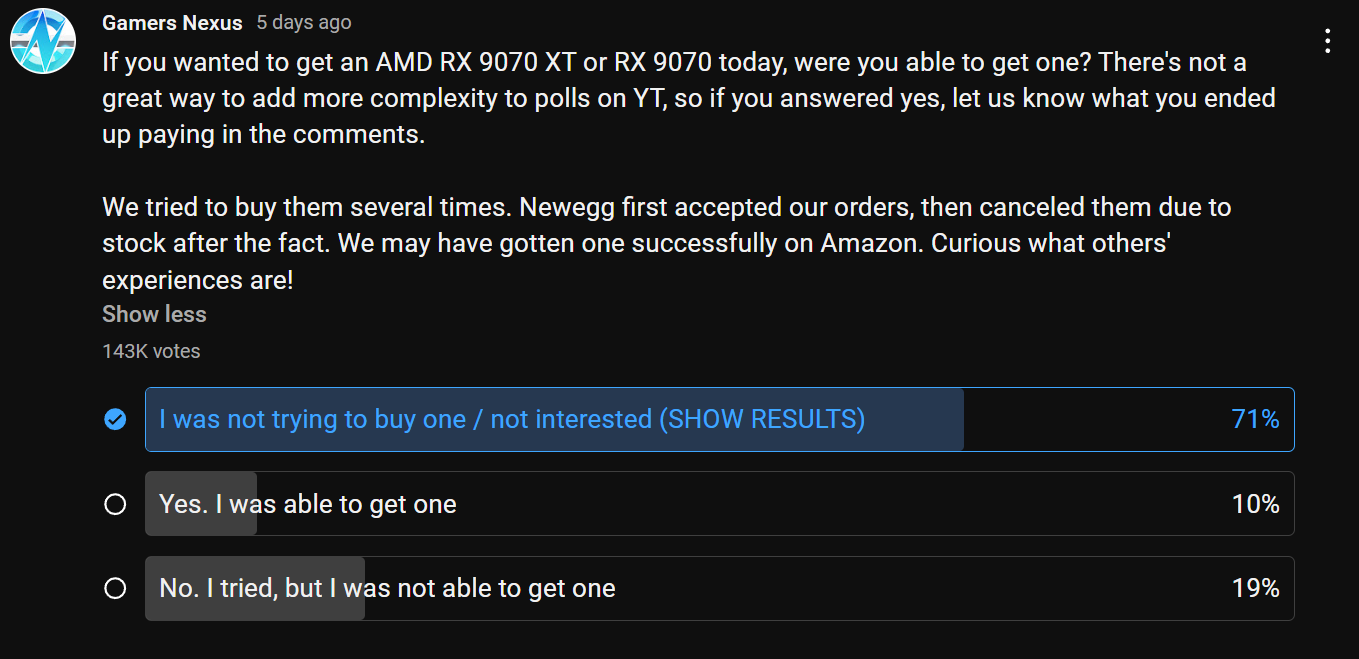Select the radio circle for "Yes. I was able"
Screen dimensions: 1359x659
click(x=115, y=504)
